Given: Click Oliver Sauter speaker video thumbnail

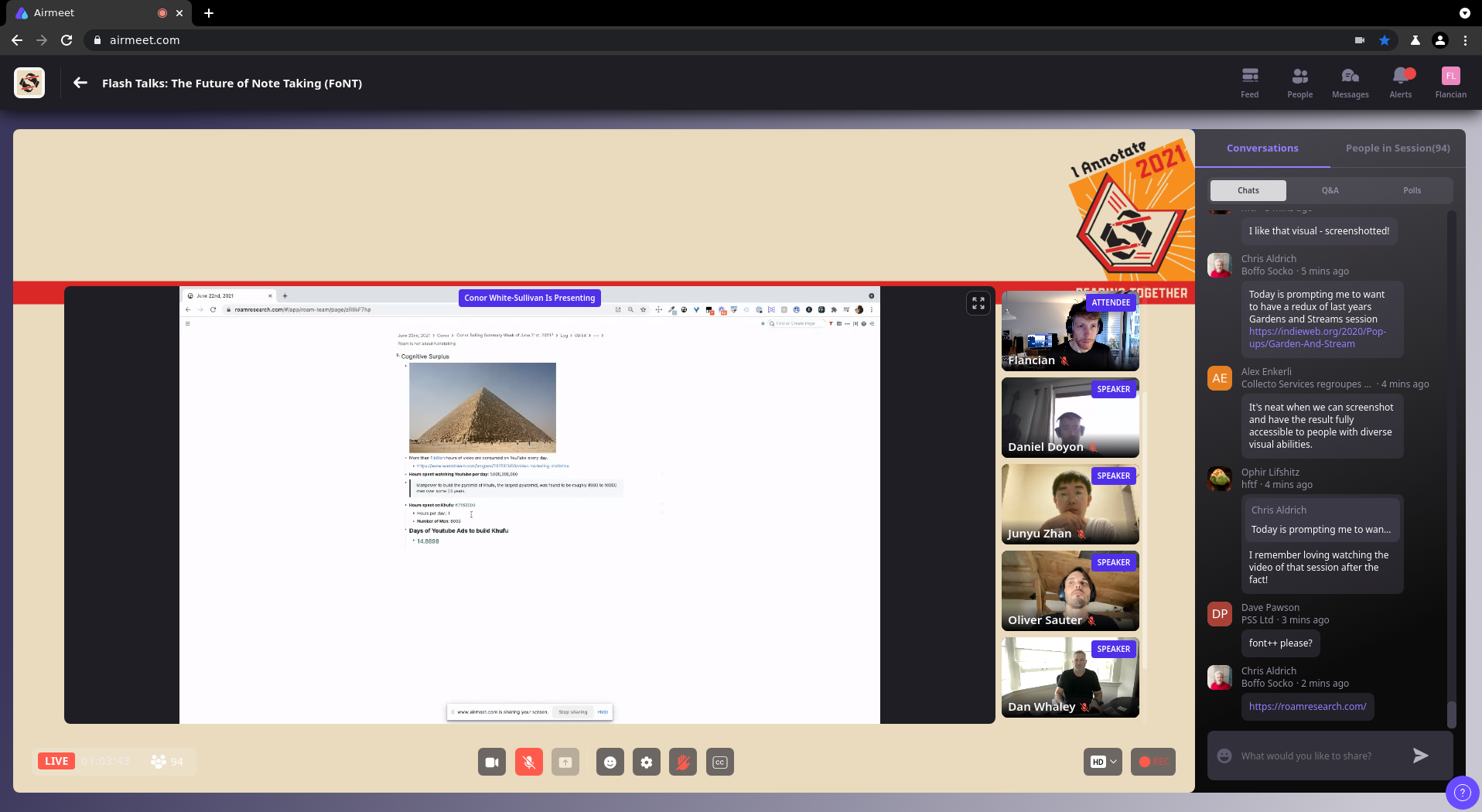Looking at the screenshot, I should click(1071, 591).
